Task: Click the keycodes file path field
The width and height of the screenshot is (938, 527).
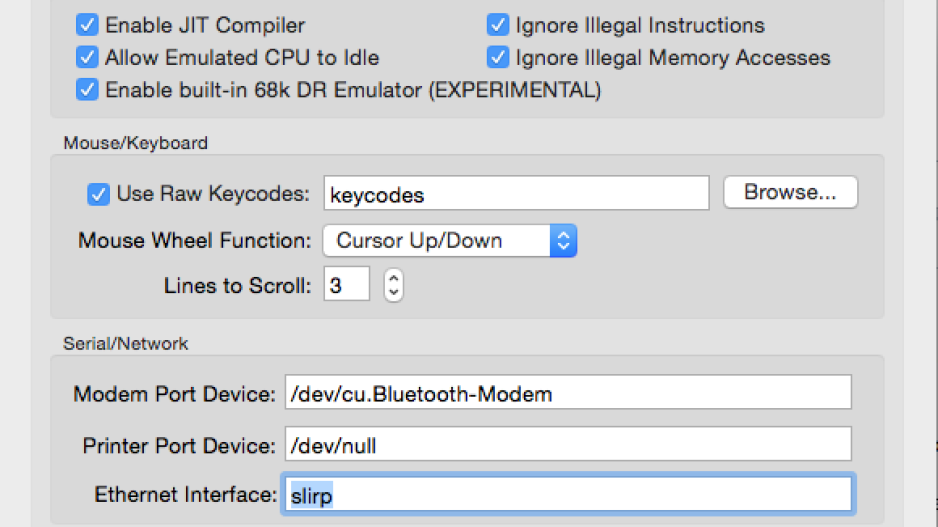Action: [x=516, y=193]
